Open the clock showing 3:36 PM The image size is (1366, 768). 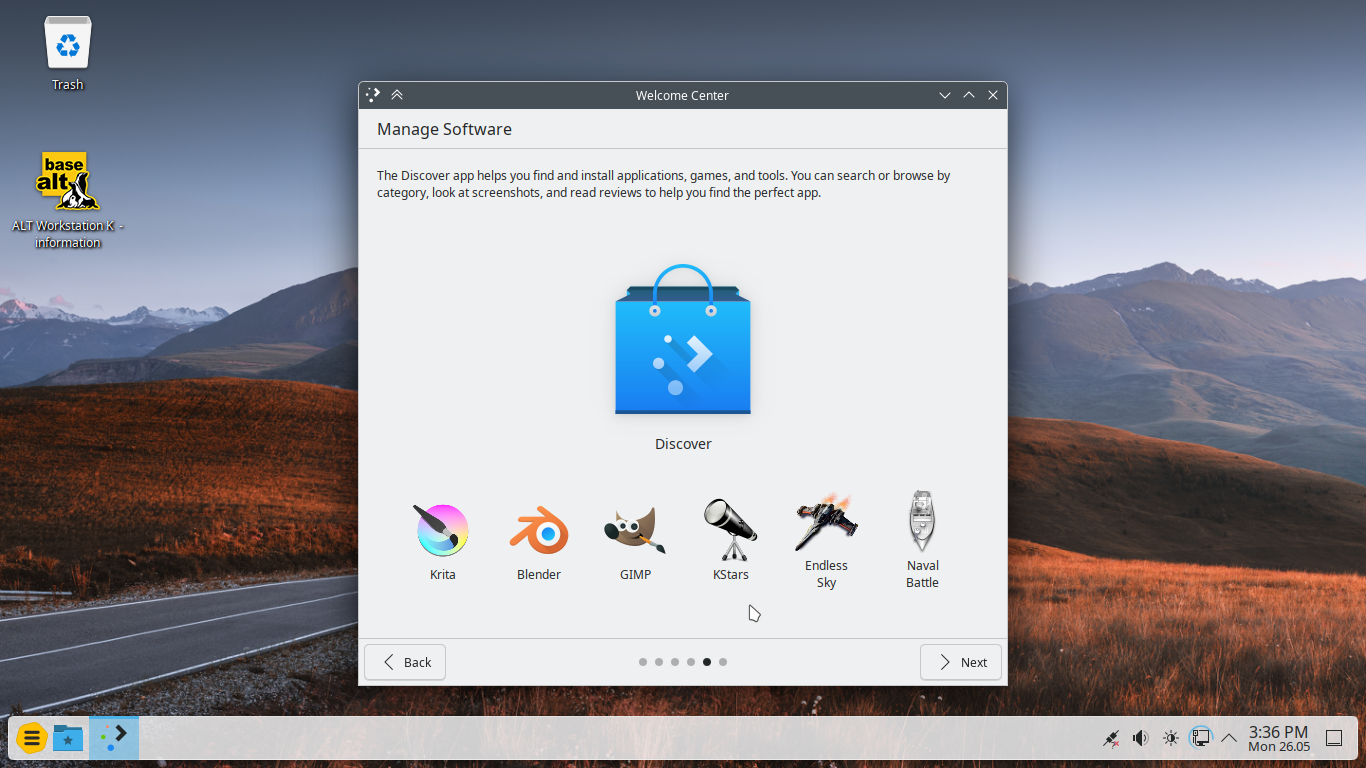1278,738
